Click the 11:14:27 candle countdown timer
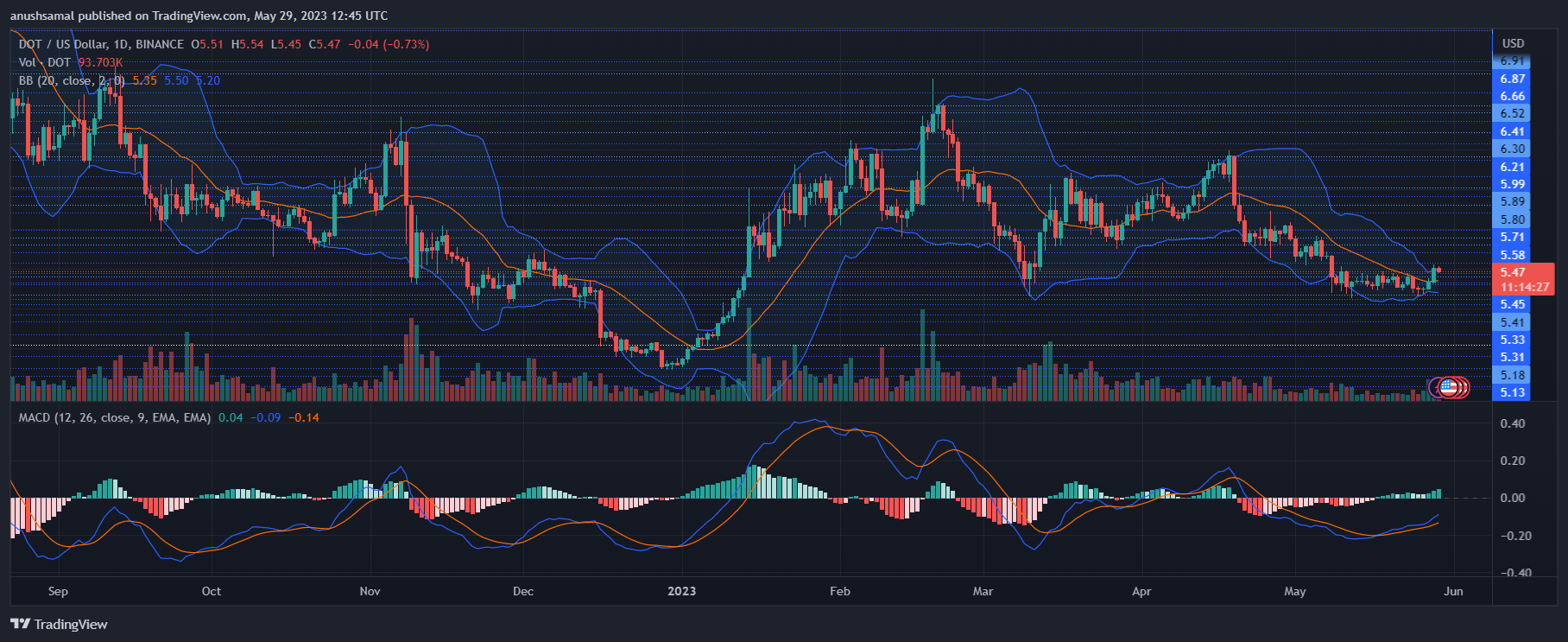The height and width of the screenshot is (642, 1568). coord(1524,287)
